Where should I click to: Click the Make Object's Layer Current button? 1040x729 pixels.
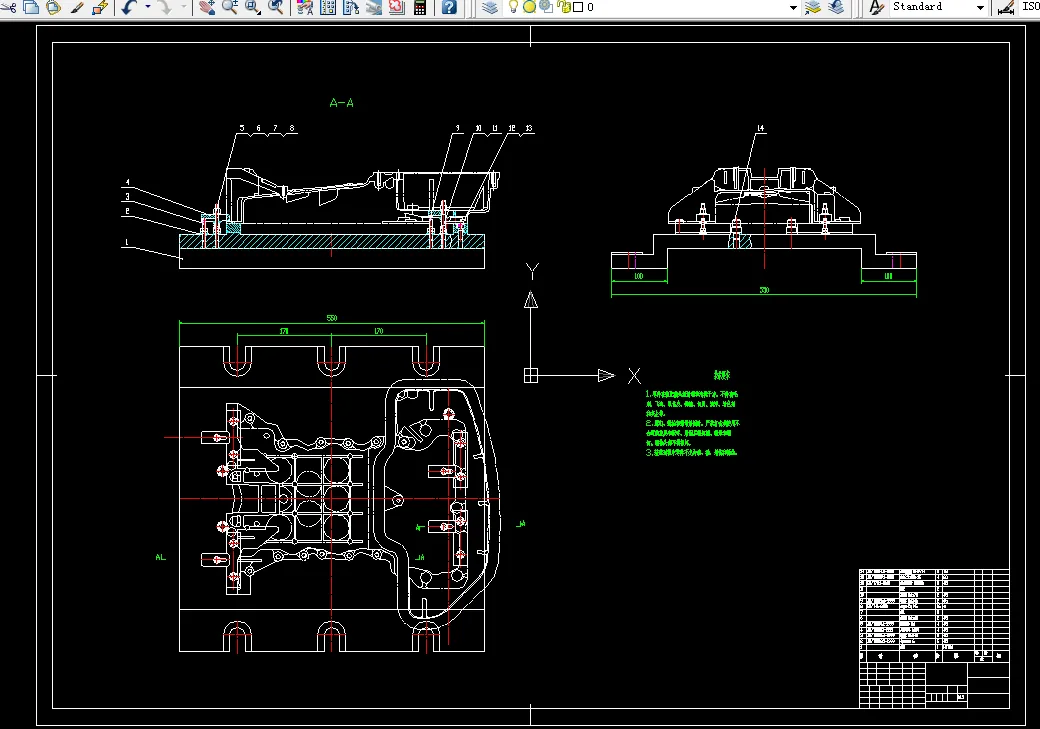click(813, 7)
